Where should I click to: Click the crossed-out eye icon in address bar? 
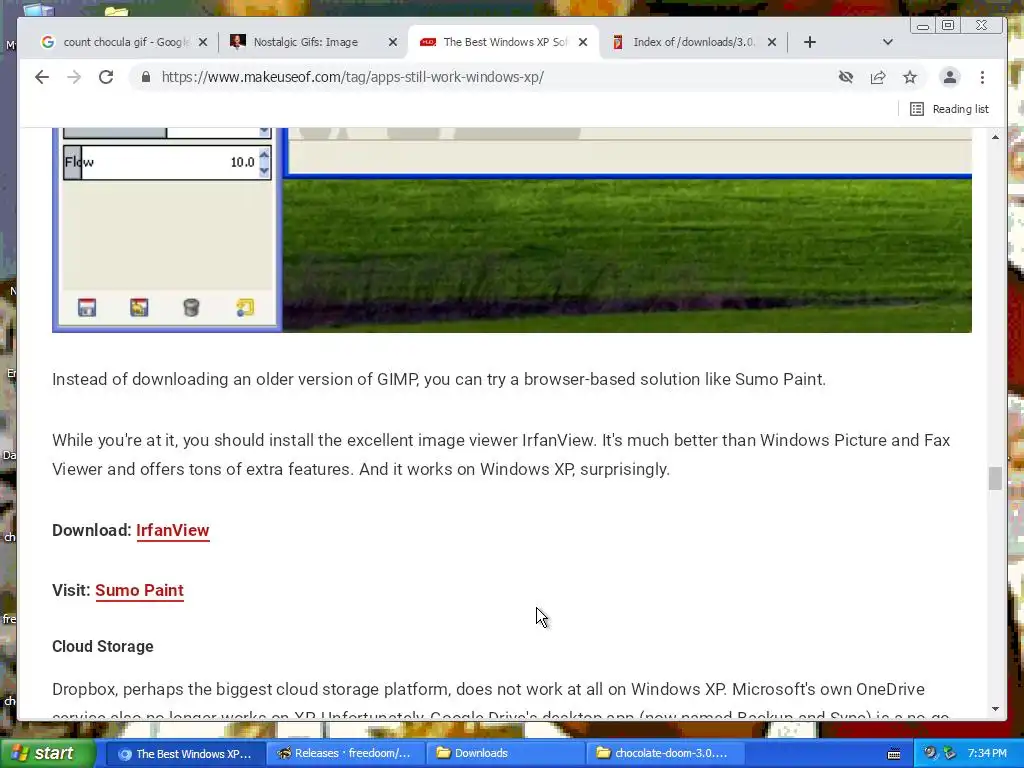click(846, 77)
